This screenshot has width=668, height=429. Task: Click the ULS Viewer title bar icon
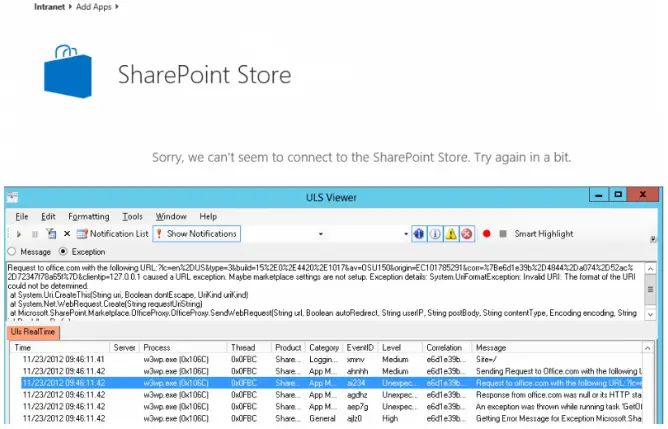[x=13, y=197]
